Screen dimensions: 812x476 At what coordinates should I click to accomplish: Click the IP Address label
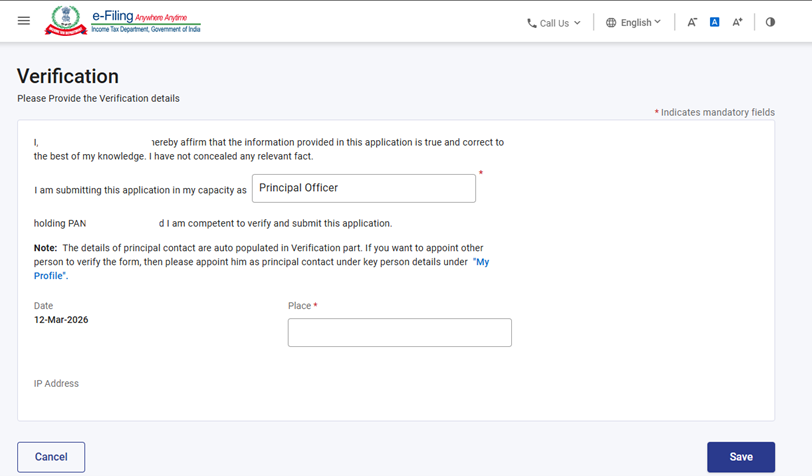[x=56, y=383]
